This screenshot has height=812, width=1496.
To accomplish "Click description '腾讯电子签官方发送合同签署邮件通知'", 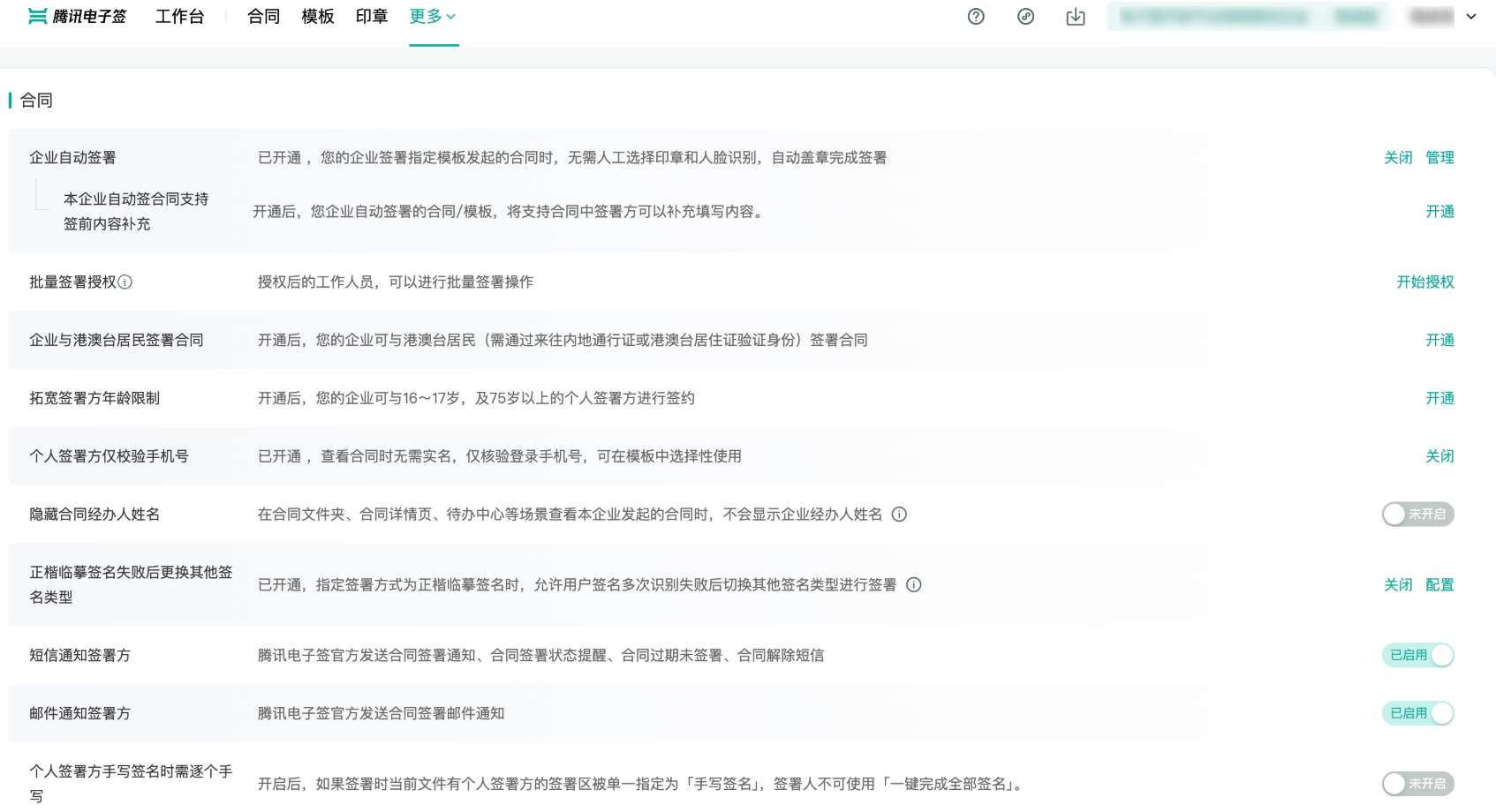I will pyautogui.click(x=382, y=714).
